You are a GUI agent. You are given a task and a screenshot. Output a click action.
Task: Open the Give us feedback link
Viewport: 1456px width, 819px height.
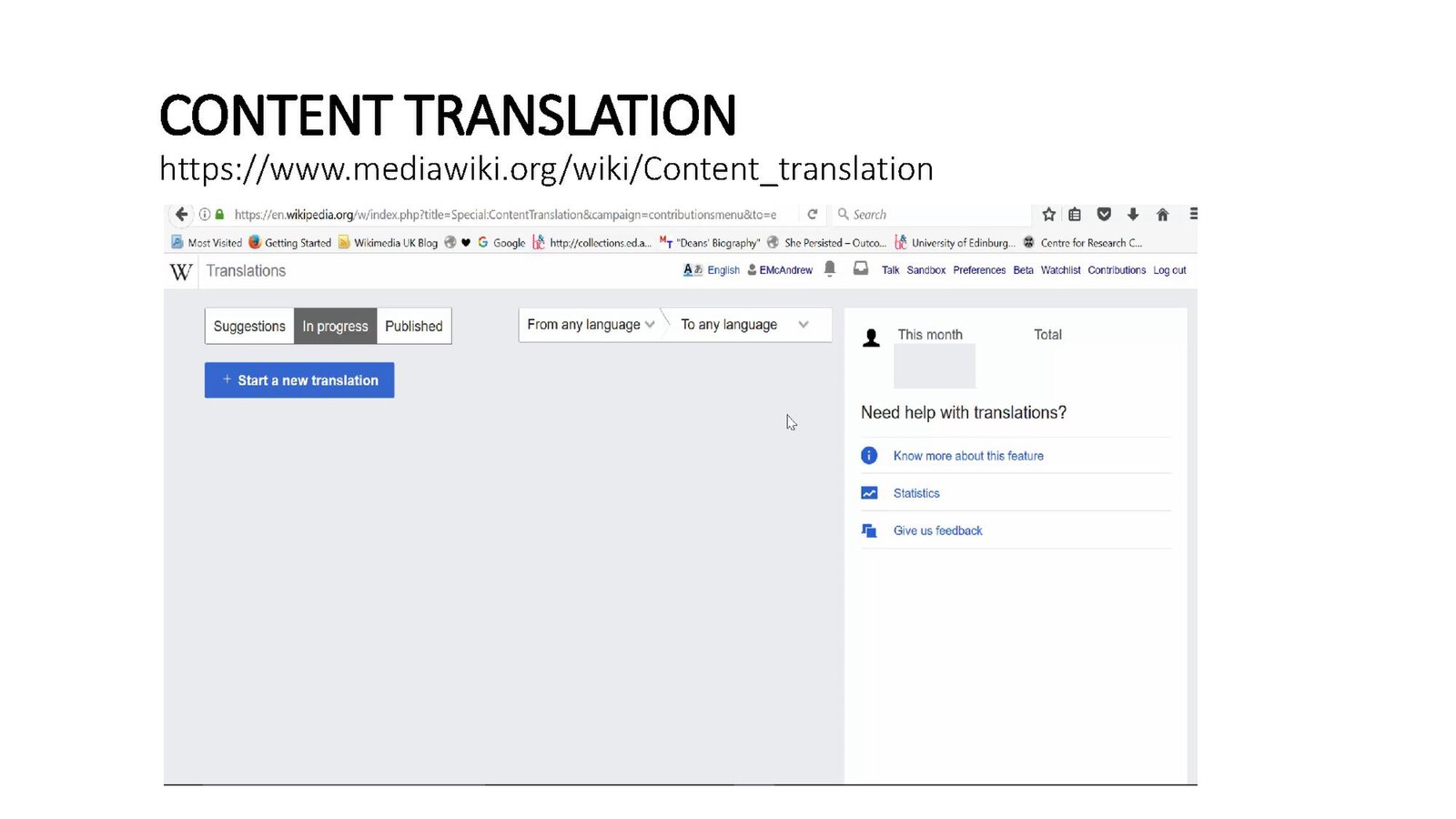(x=937, y=531)
